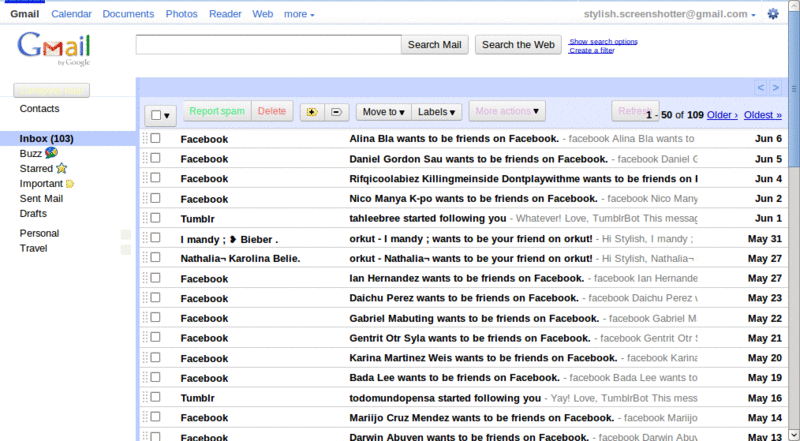Click the Refresh button
The height and width of the screenshot is (441, 800).
click(x=634, y=111)
